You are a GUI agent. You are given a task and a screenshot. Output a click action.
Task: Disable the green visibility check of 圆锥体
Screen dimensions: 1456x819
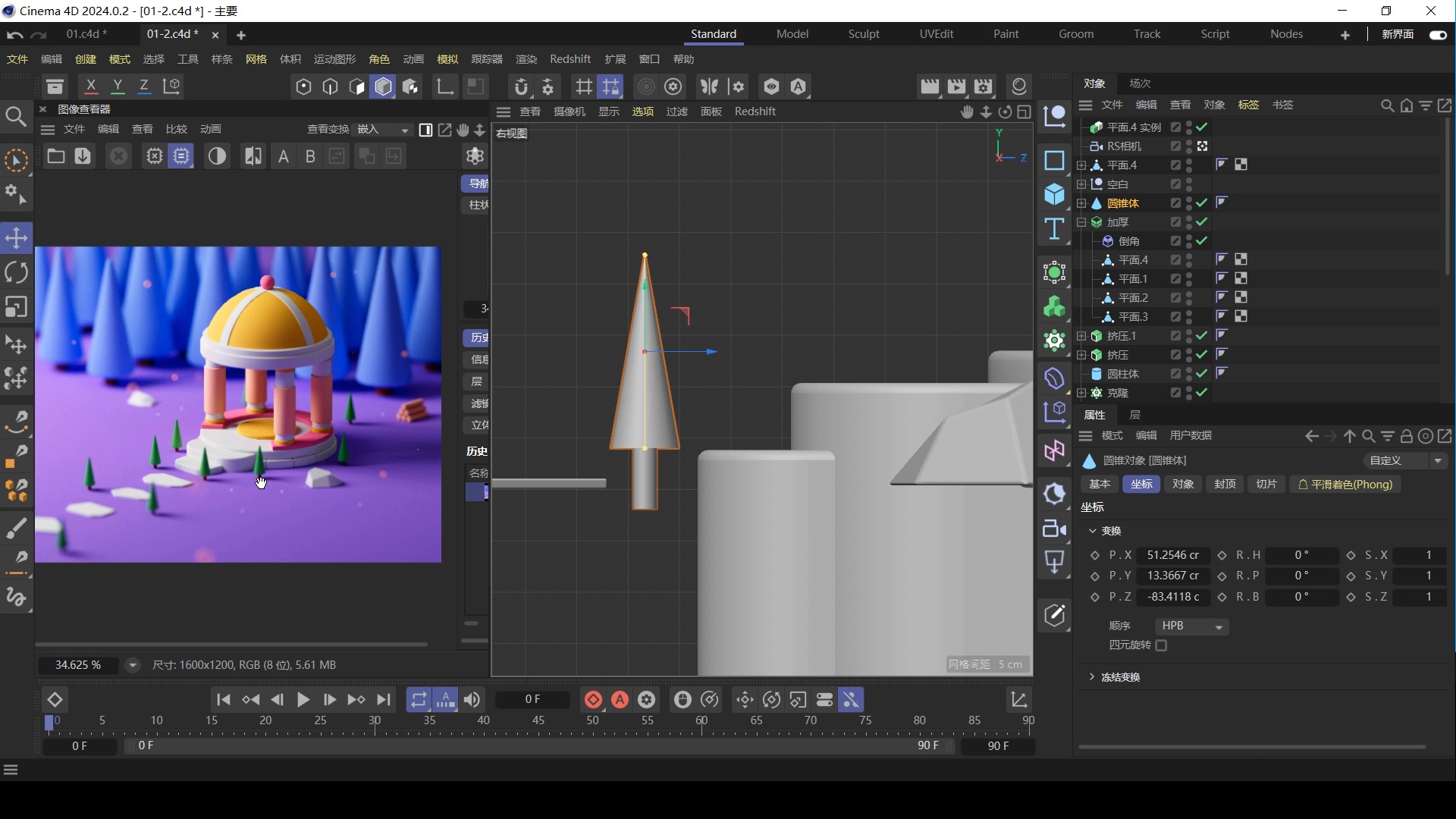pos(1202,203)
